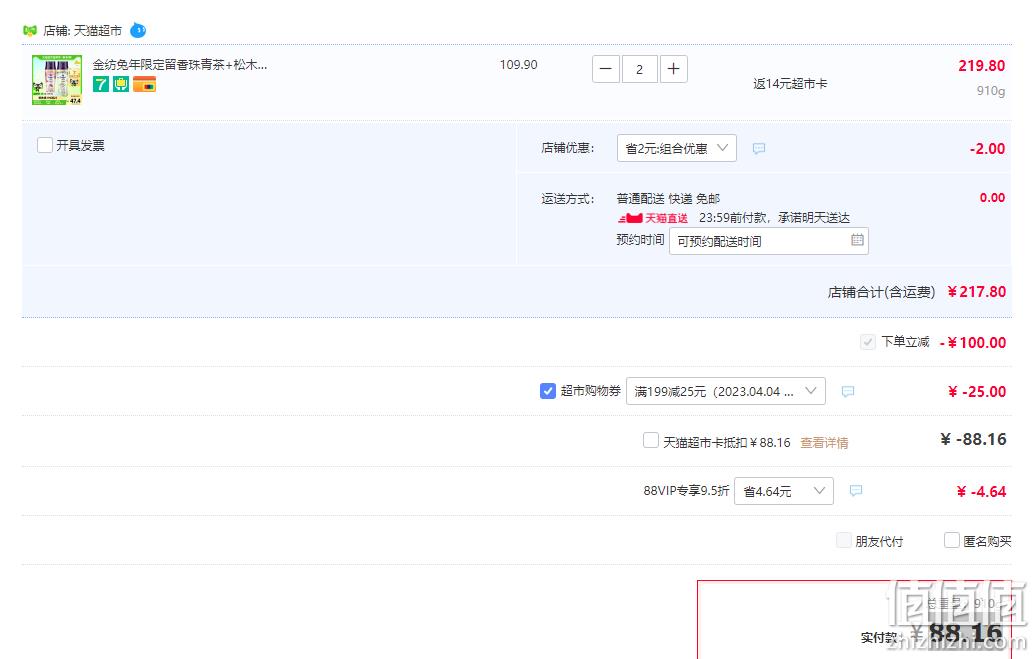Click the -2.00 store discount amount

987,149
